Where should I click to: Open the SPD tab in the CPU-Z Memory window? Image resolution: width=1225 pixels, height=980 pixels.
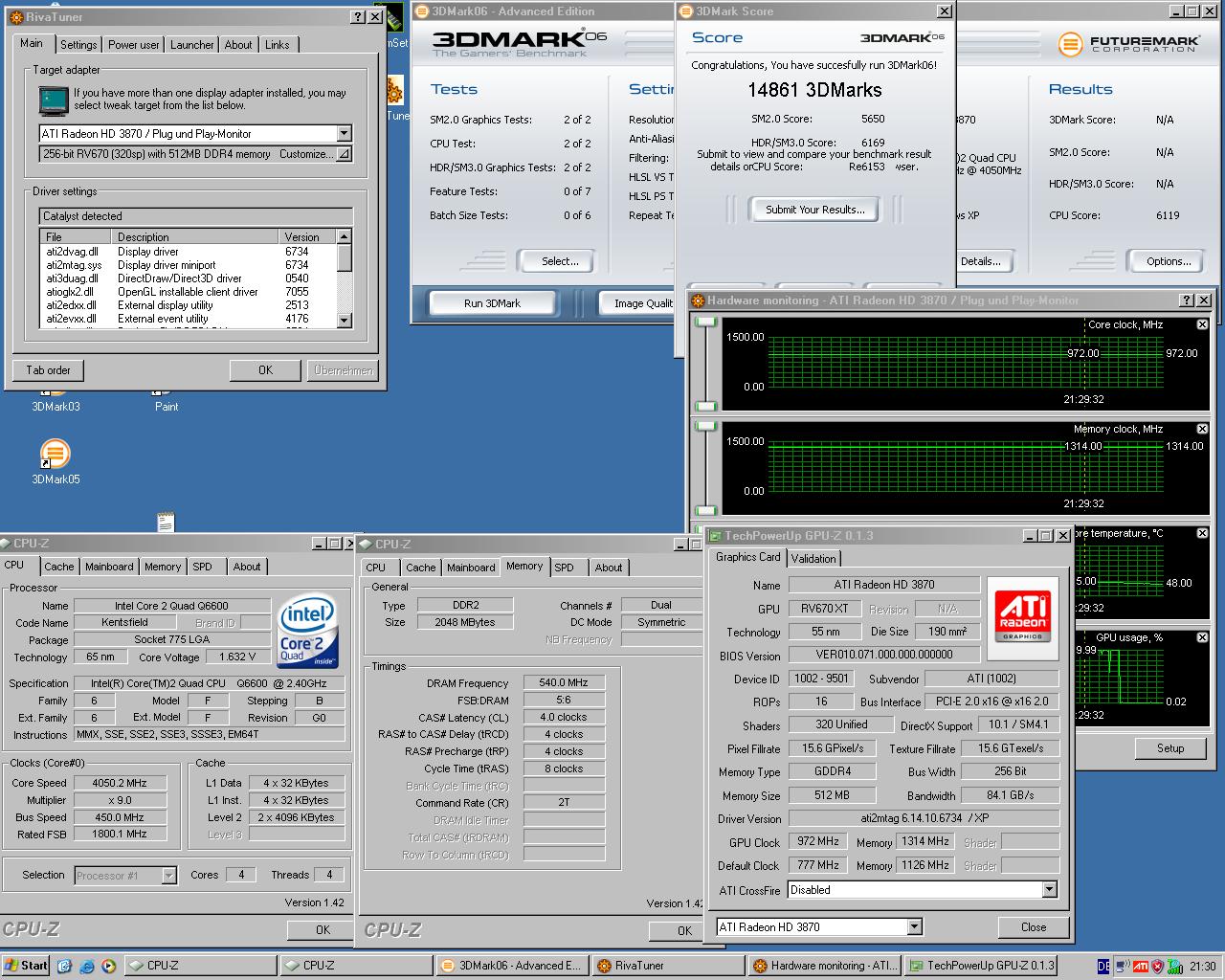(x=565, y=568)
